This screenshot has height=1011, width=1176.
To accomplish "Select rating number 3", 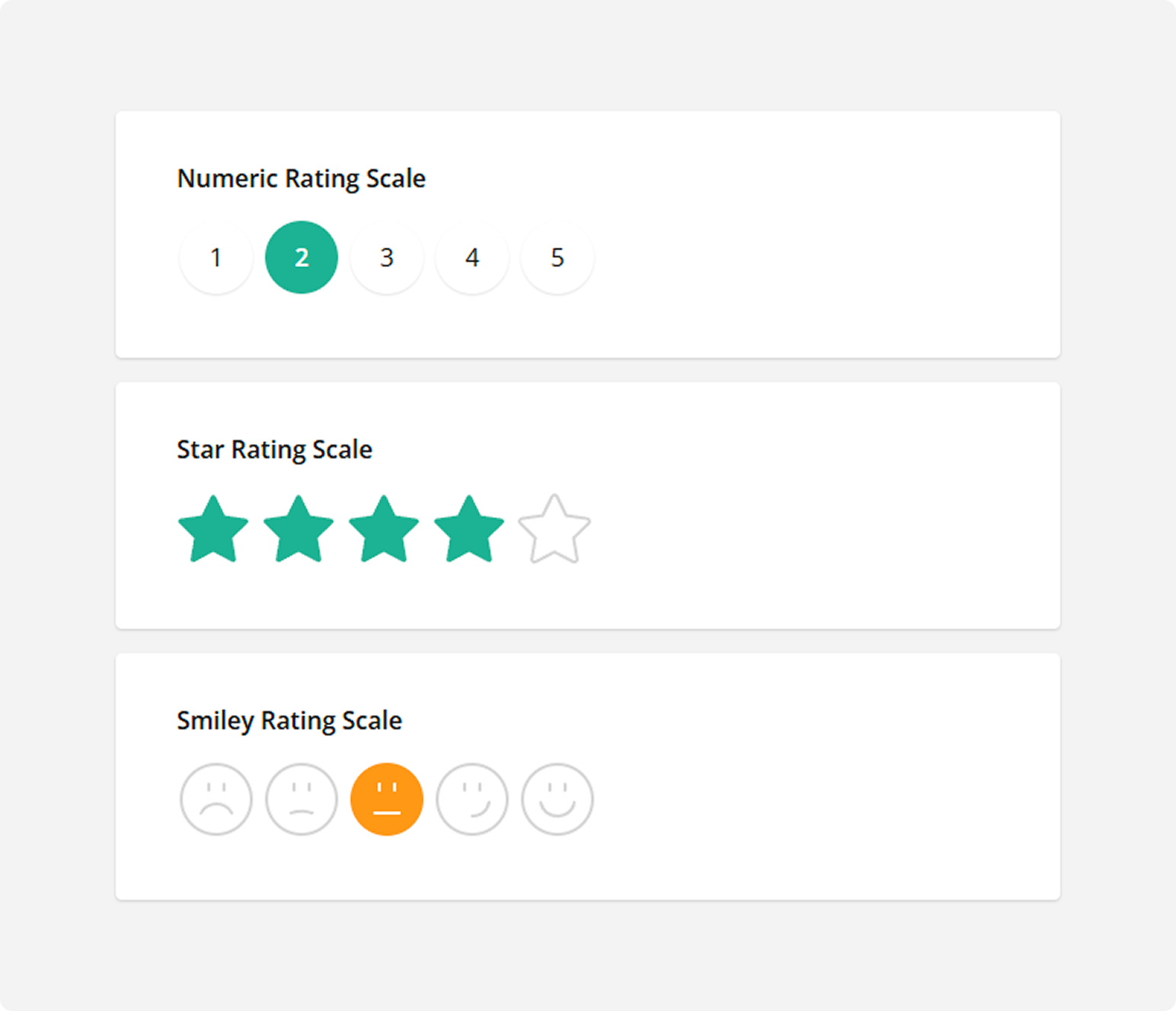I will tap(387, 257).
